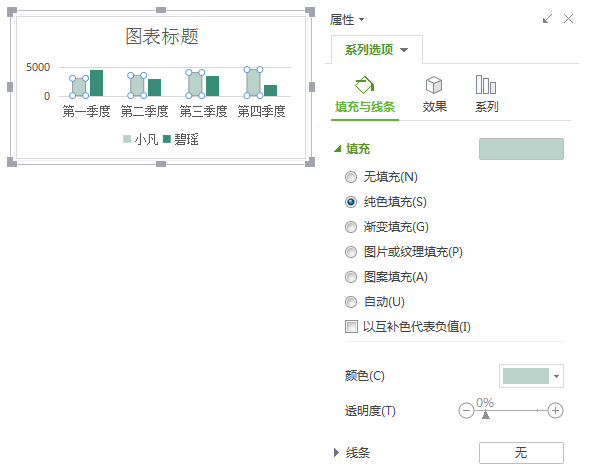592x473 pixels.
Task: Click the 线条 无 preview button
Action: (x=521, y=453)
